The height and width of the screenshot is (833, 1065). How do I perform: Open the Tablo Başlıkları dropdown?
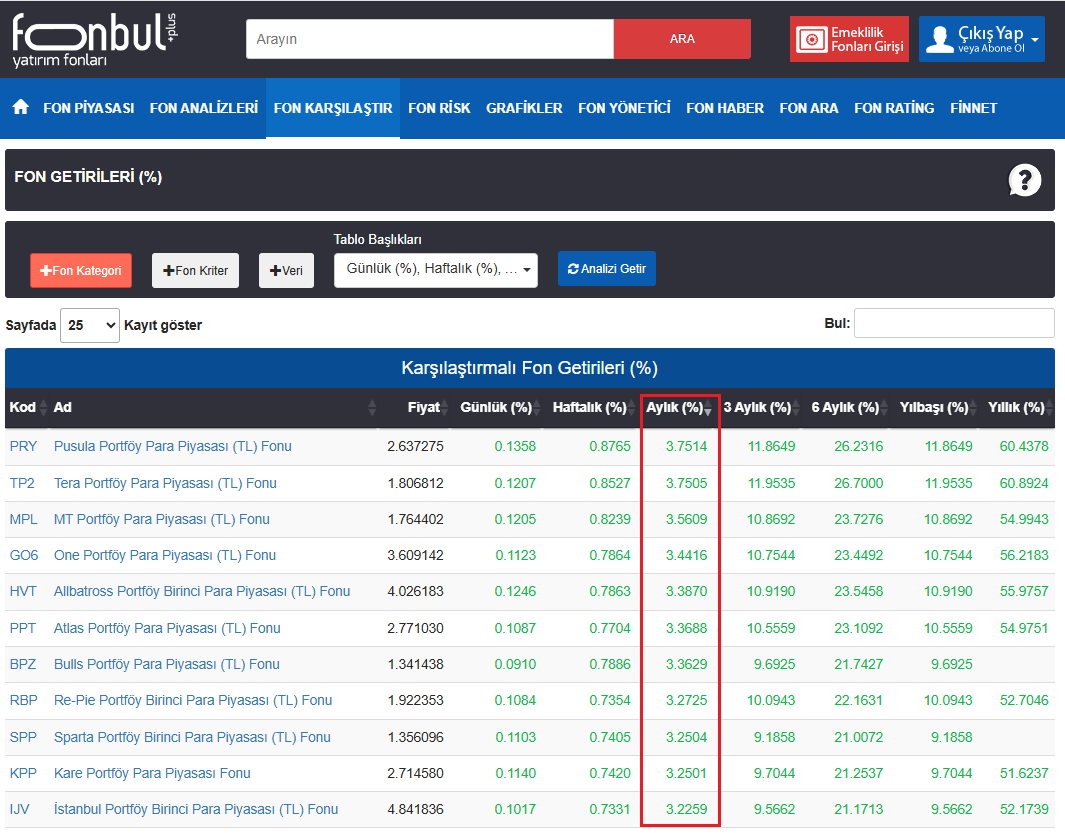(435, 270)
